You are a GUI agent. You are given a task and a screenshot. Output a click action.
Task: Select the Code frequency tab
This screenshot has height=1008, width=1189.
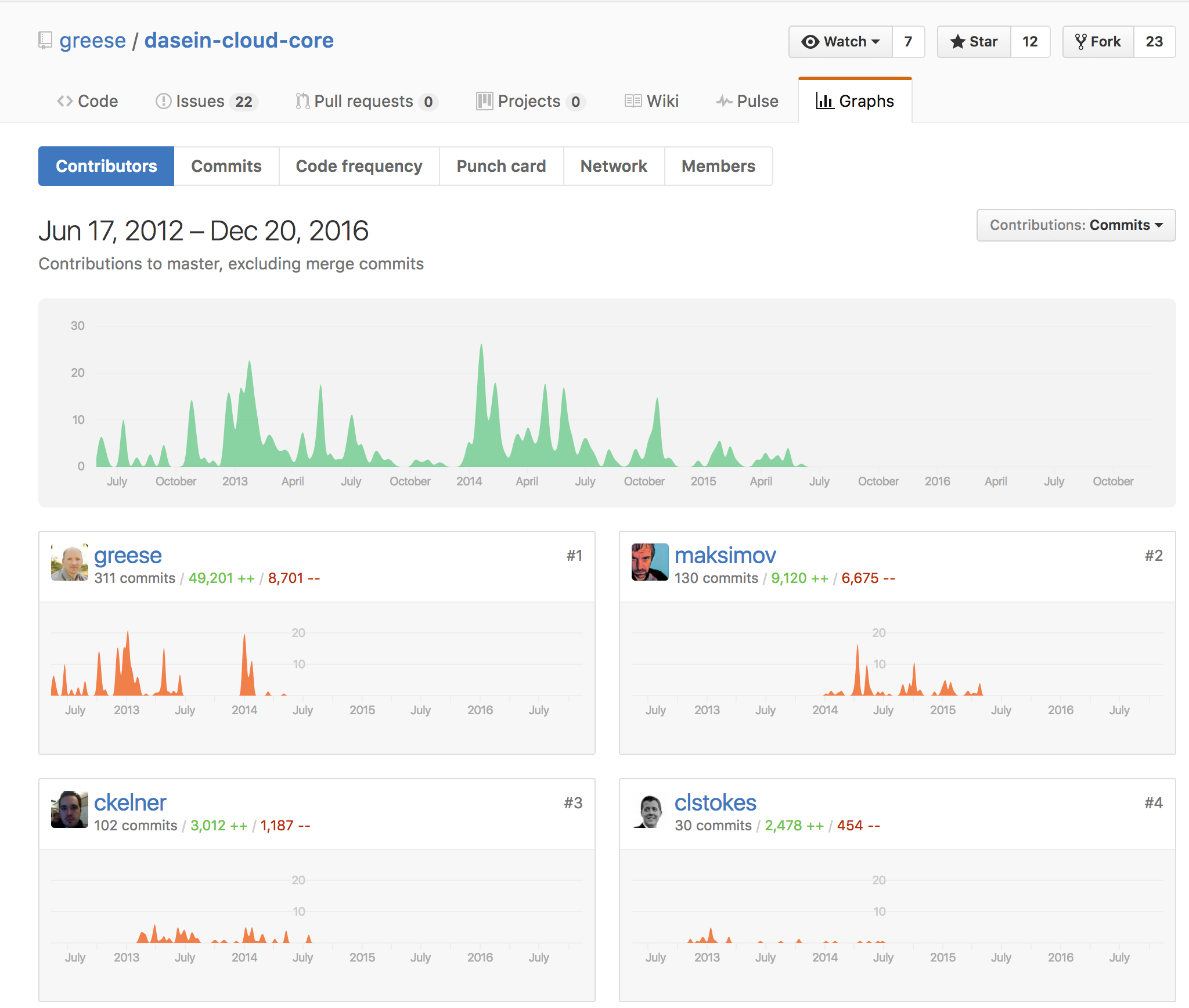(x=359, y=166)
